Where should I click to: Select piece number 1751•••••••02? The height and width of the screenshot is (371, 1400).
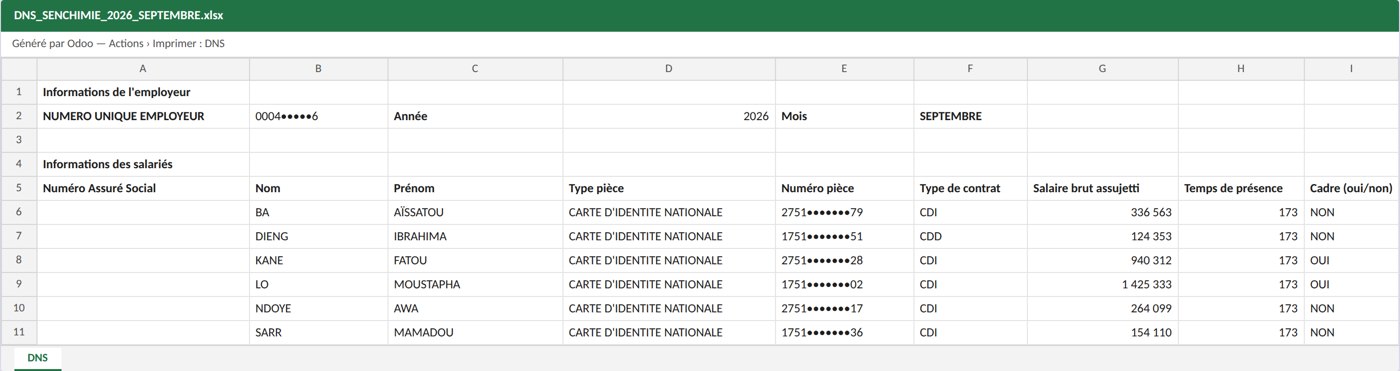[x=844, y=284]
